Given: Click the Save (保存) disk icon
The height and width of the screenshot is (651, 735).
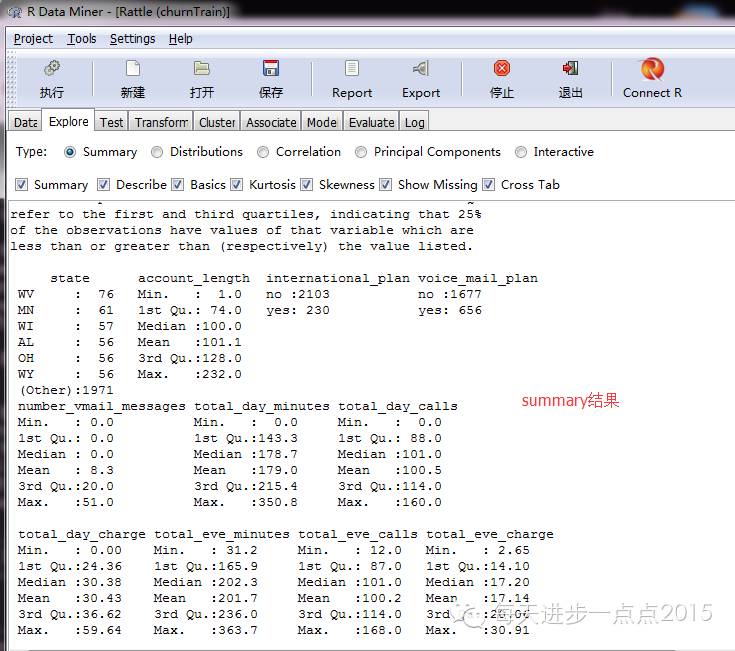Looking at the screenshot, I should (271, 69).
